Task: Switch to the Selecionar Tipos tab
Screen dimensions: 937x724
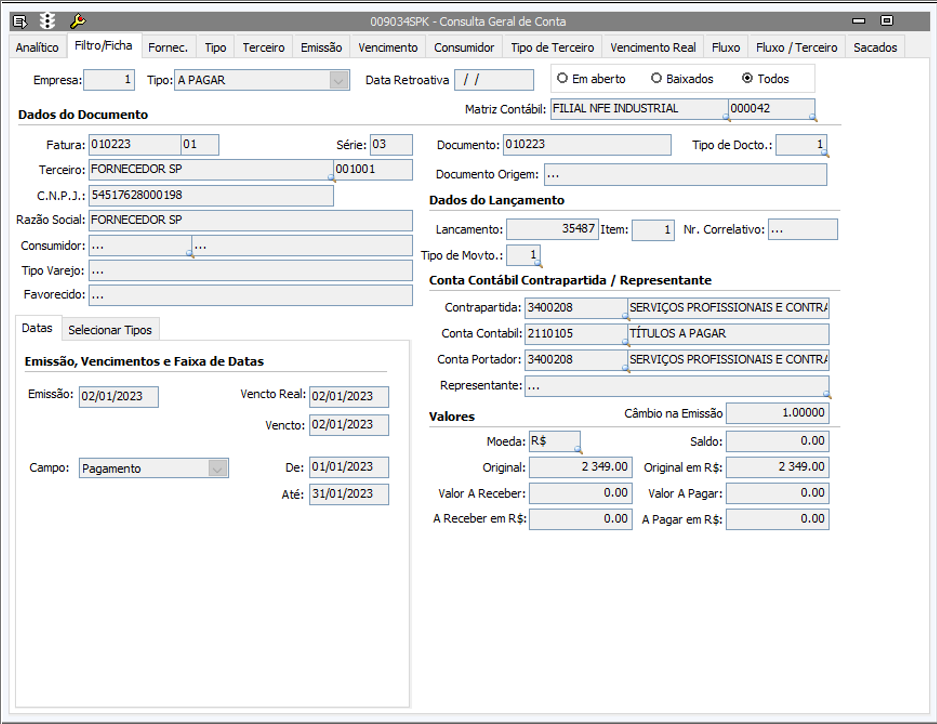Action: pyautogui.click(x=110, y=330)
